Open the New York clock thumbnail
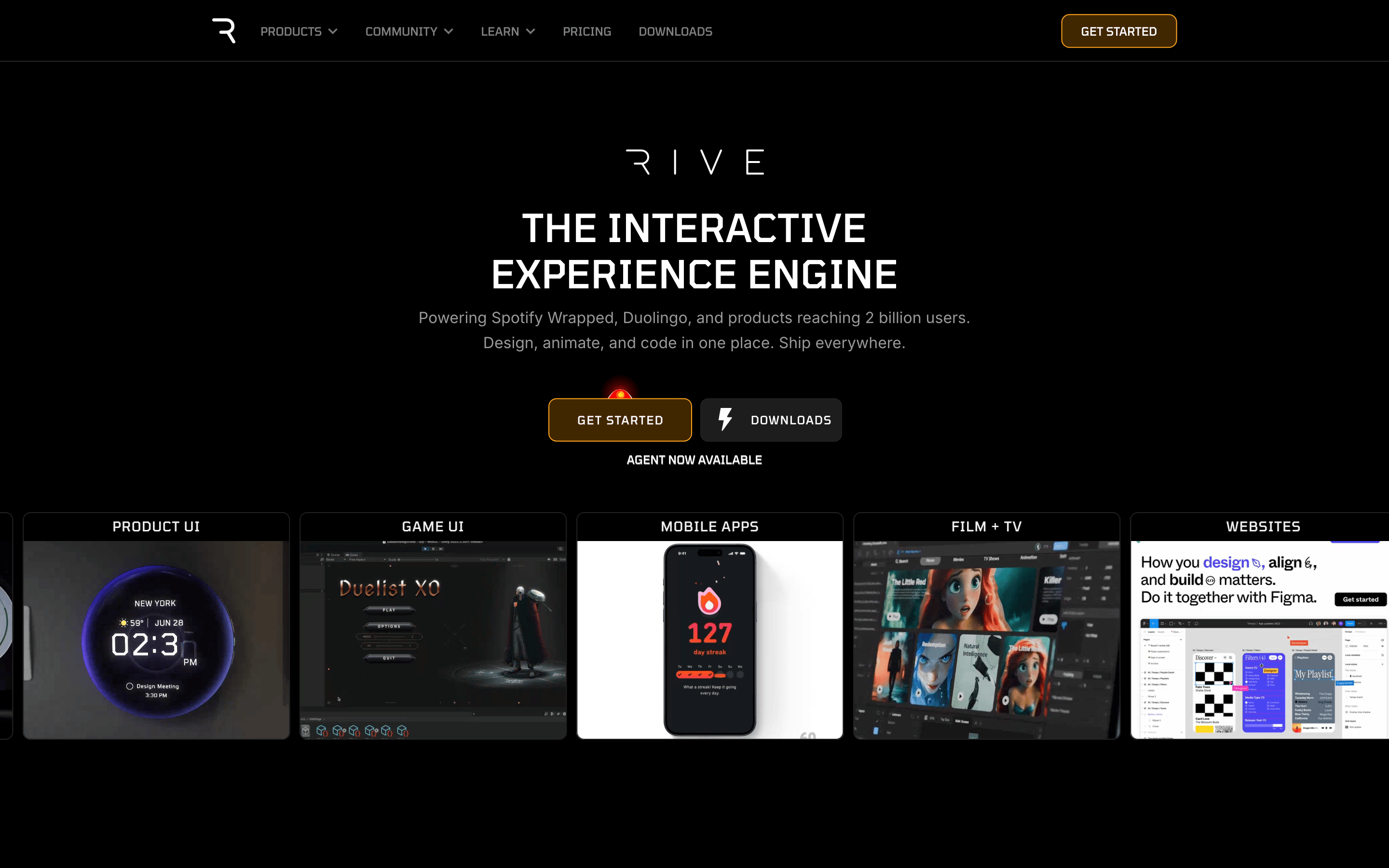Image resolution: width=1389 pixels, height=868 pixels. coord(156,639)
